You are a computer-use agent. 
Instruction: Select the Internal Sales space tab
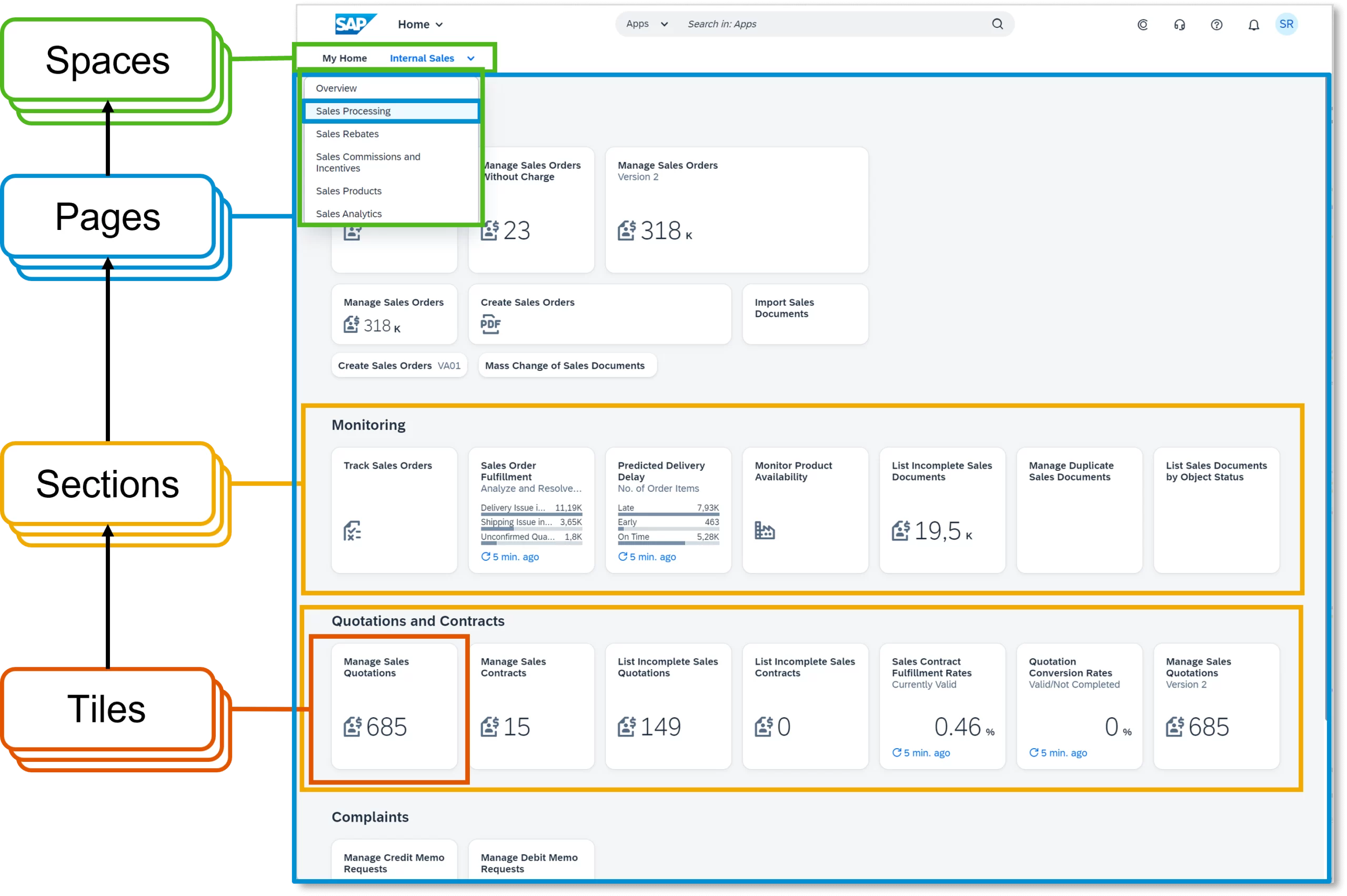point(422,58)
